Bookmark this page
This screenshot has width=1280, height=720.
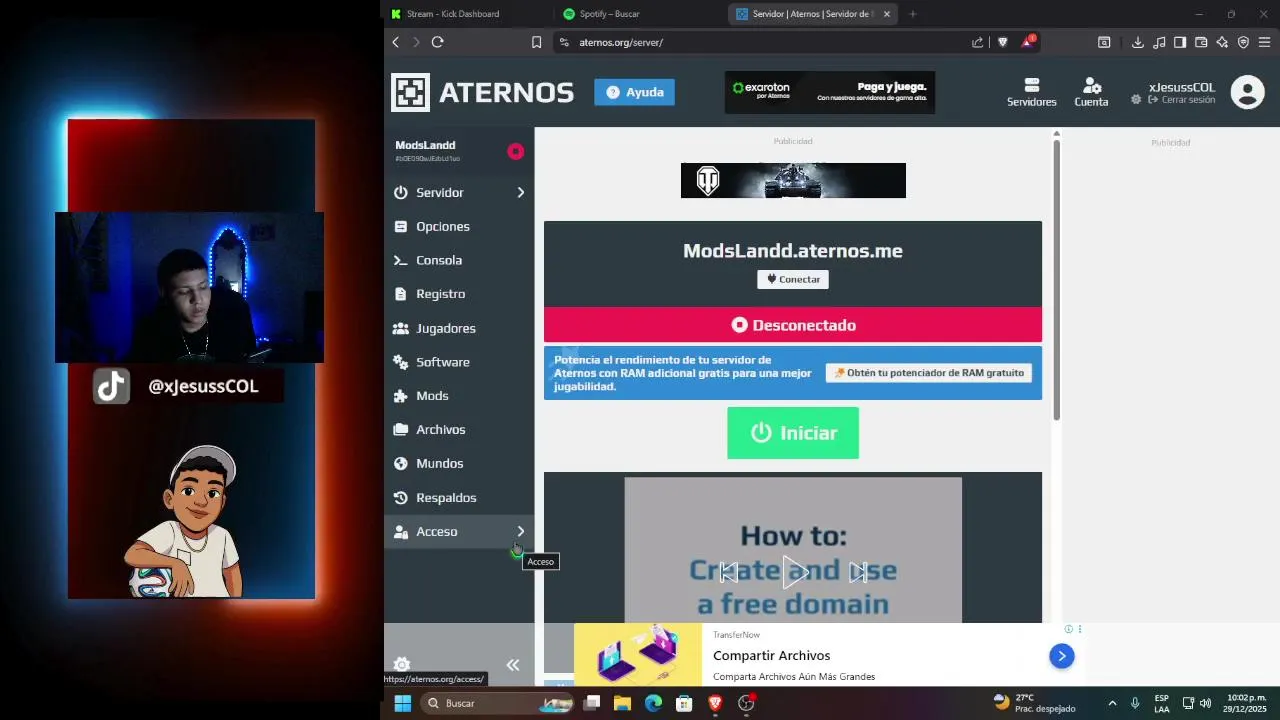tap(536, 42)
